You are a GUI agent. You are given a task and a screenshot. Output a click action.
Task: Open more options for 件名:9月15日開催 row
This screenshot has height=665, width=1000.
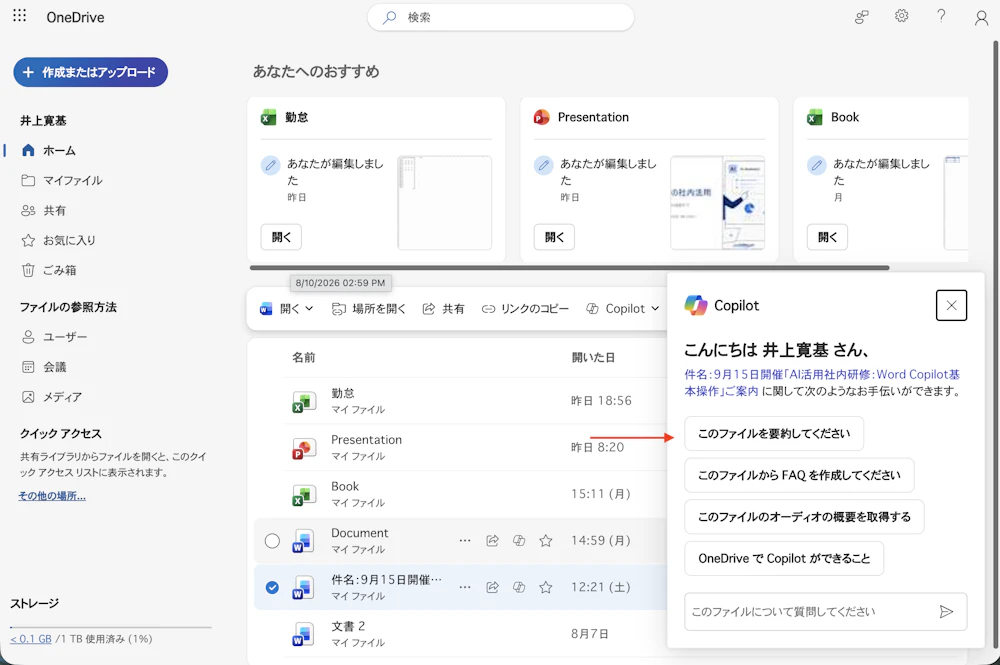[x=465, y=587]
